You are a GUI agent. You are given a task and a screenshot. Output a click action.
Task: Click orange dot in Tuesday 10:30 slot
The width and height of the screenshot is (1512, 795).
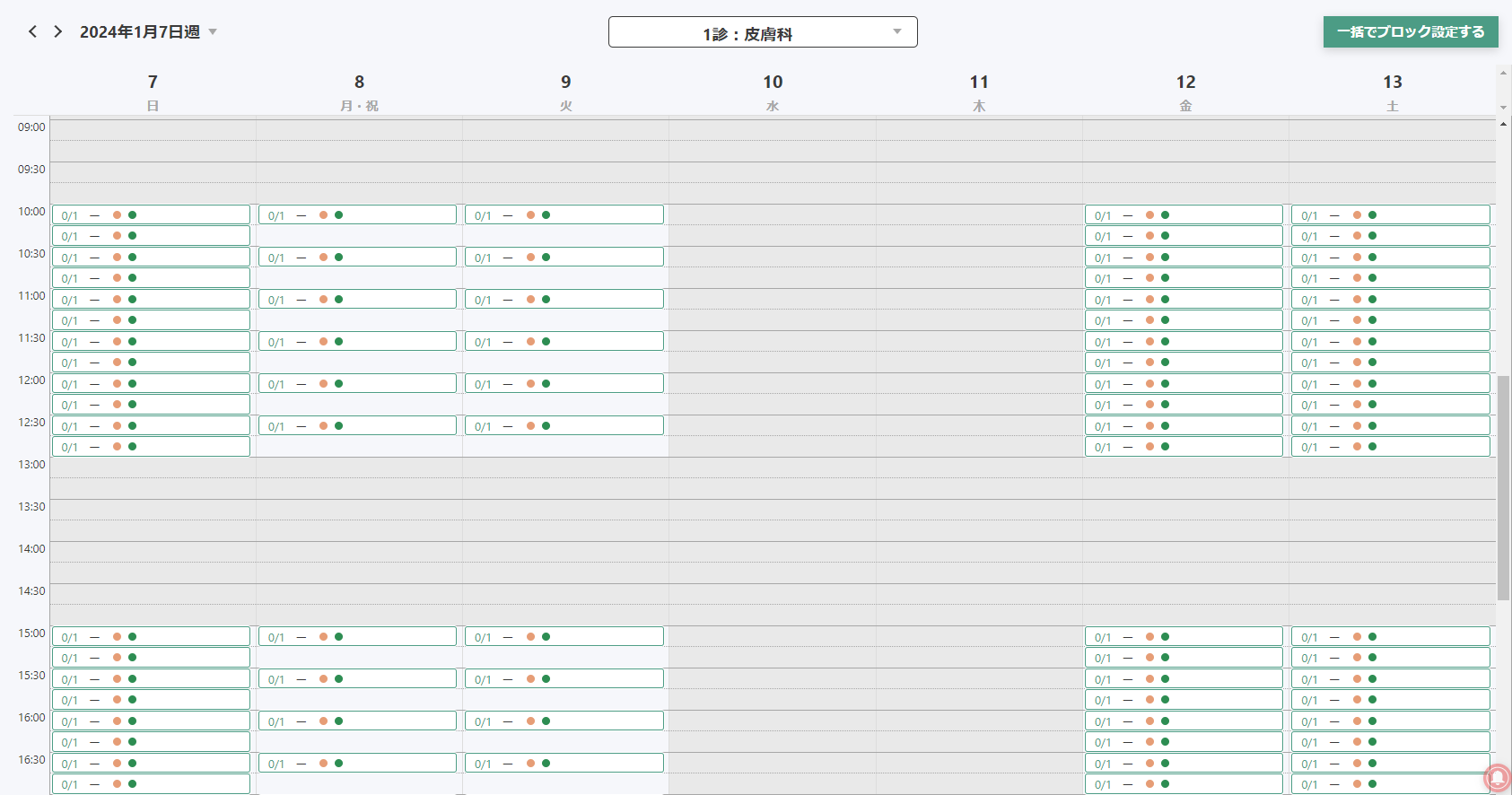(x=530, y=257)
